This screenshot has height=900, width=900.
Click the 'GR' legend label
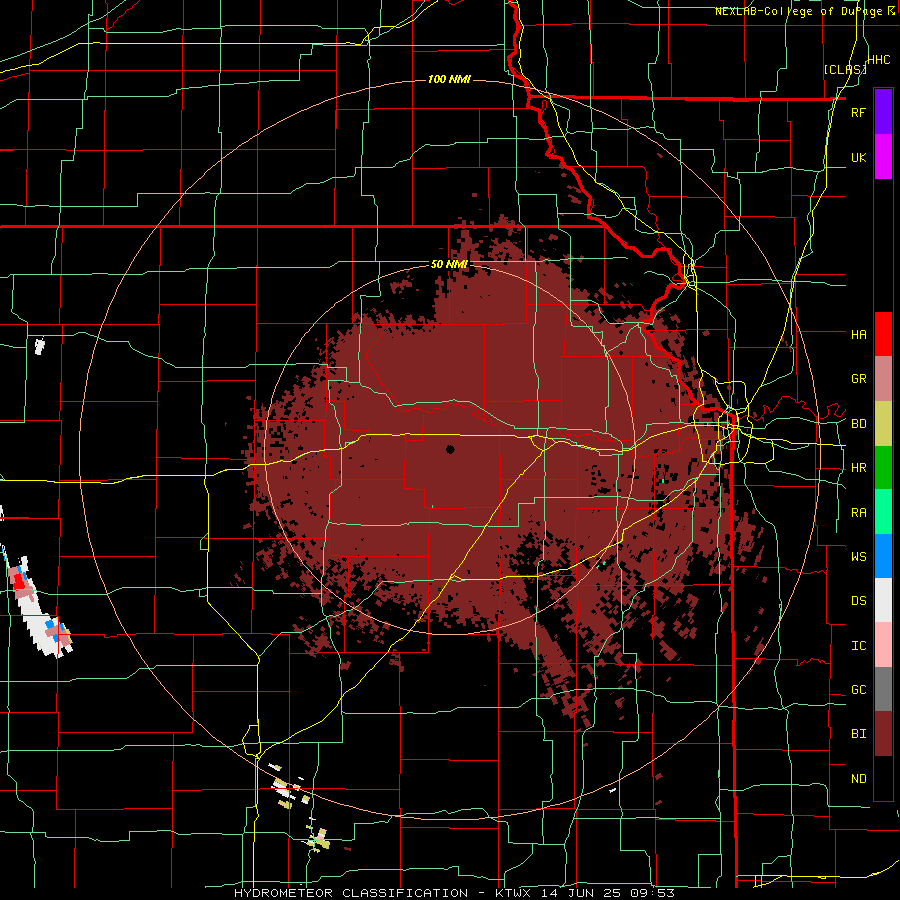coord(858,379)
